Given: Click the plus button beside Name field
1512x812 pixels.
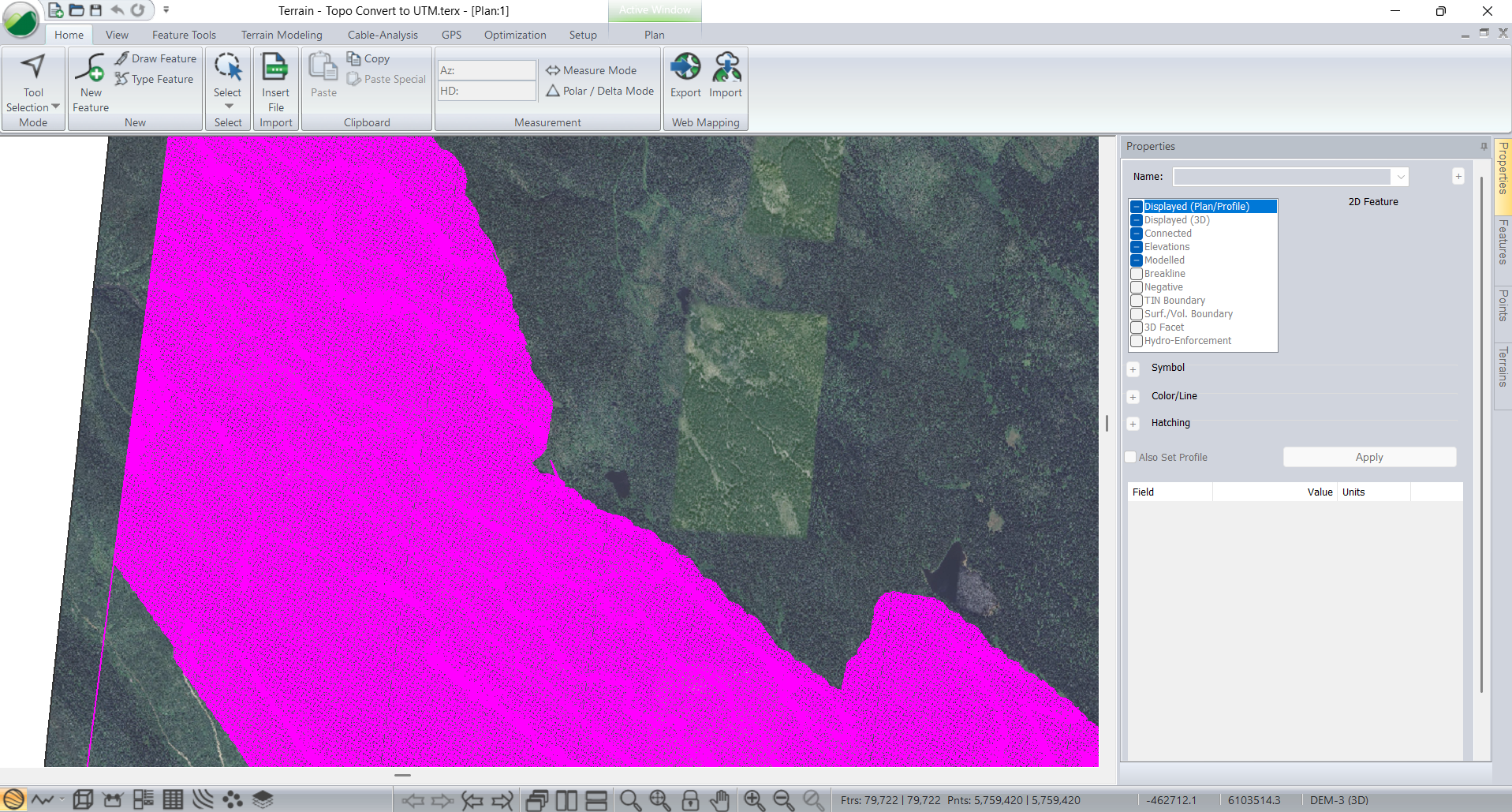Looking at the screenshot, I should (1458, 176).
